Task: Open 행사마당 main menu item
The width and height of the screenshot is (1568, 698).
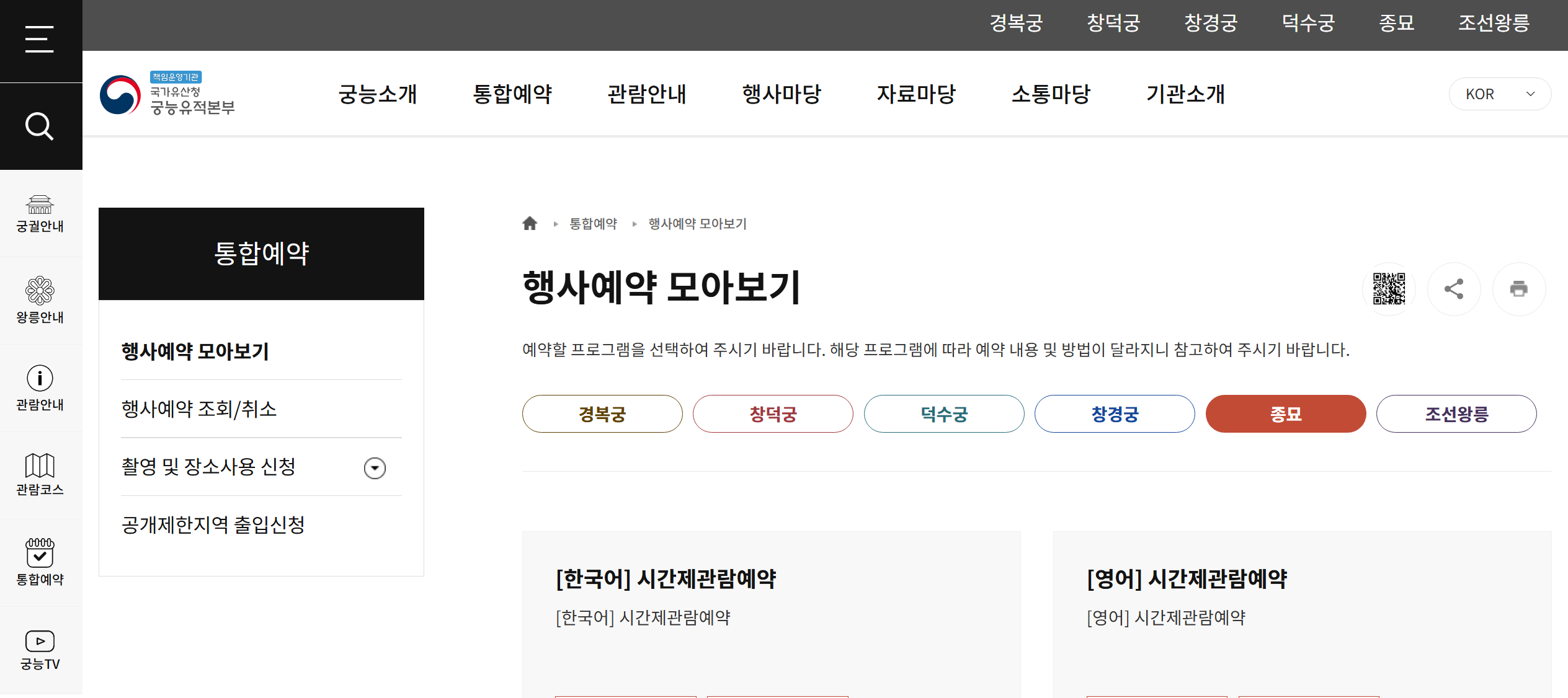Action: point(782,94)
